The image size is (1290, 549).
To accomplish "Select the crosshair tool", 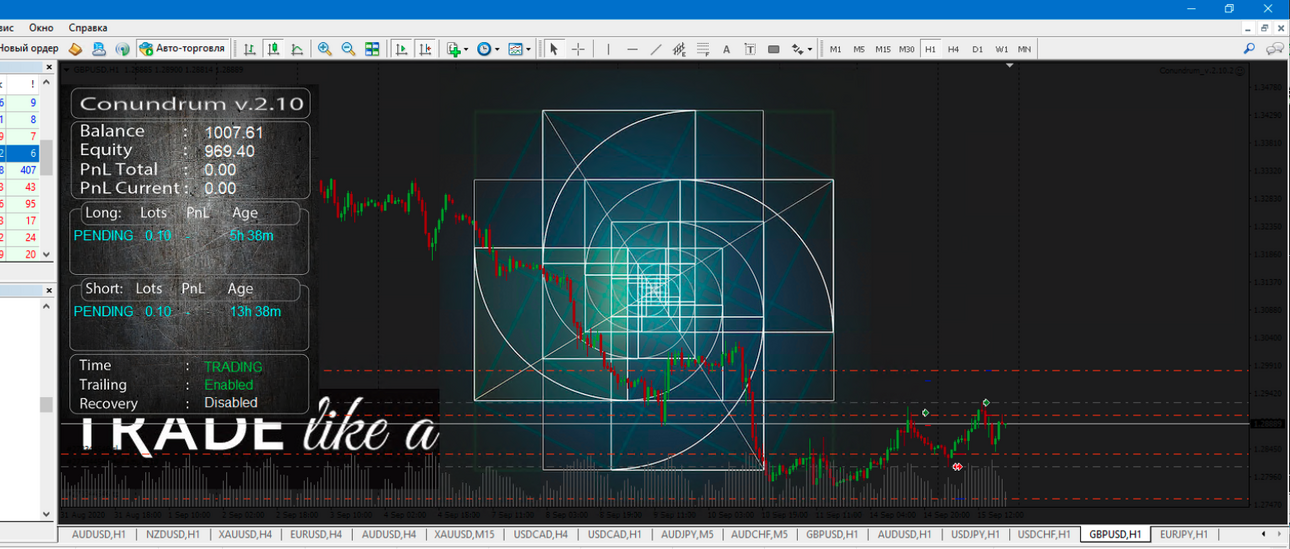I will click(x=578, y=48).
